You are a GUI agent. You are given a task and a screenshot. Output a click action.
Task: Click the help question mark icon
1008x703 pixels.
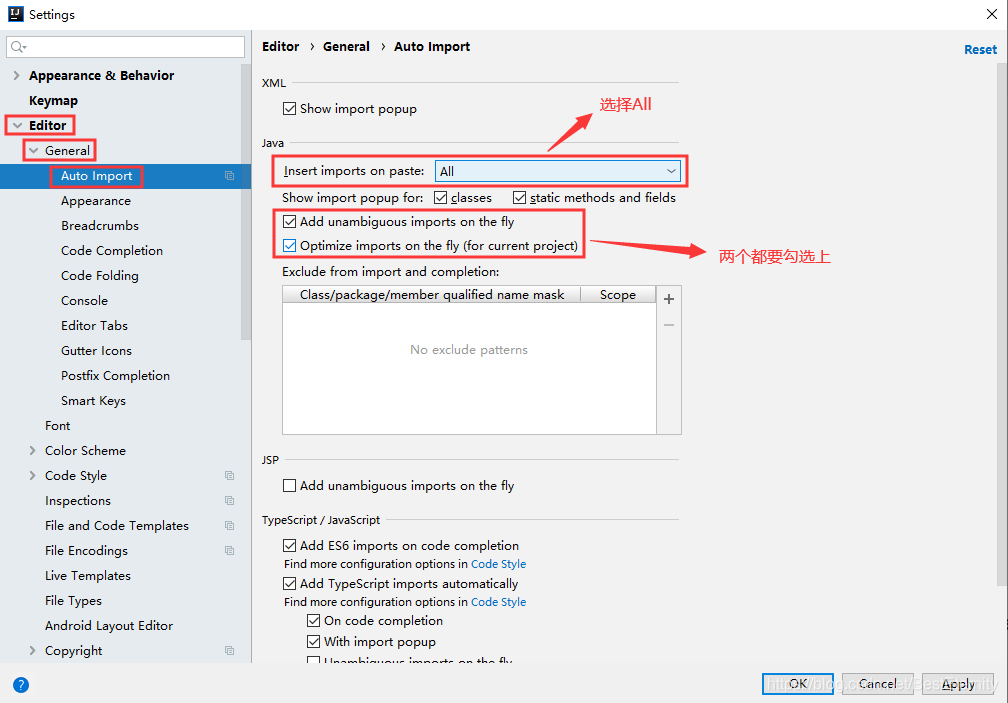coord(21,685)
